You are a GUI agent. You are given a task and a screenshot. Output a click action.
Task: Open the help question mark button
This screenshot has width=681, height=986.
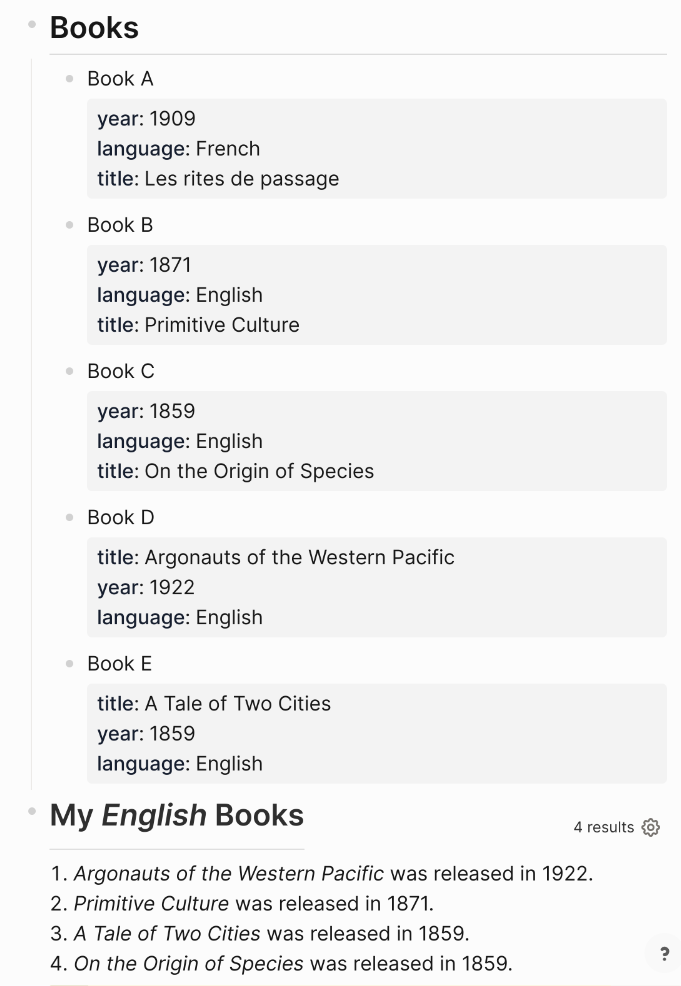665,954
